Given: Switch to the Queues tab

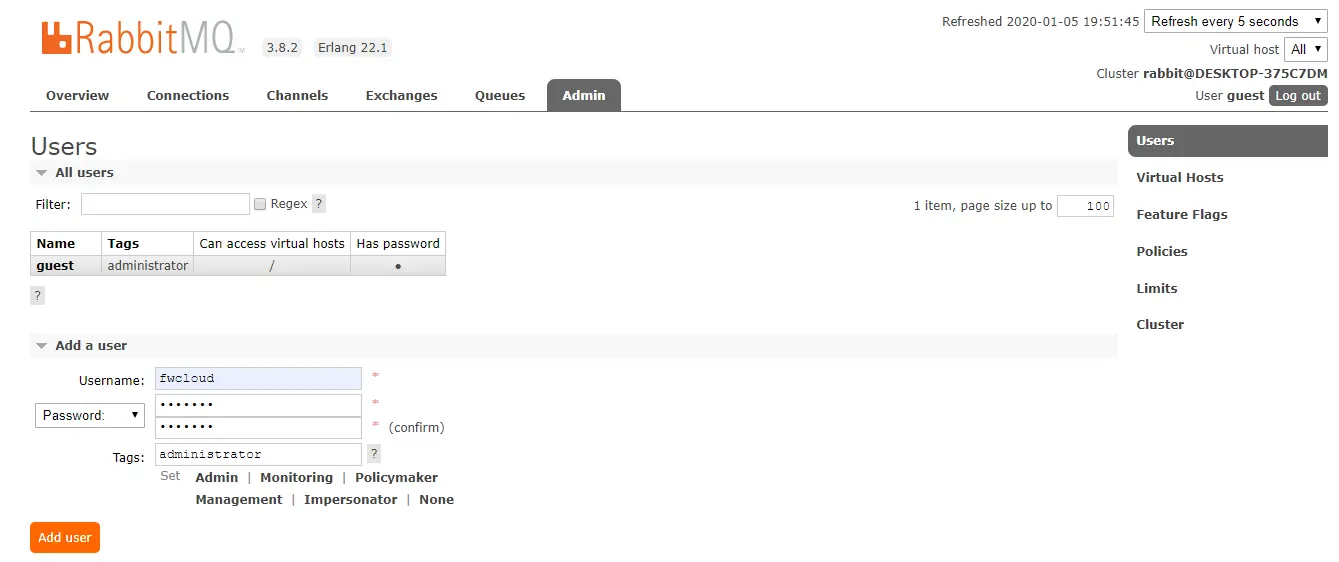Looking at the screenshot, I should tap(500, 96).
